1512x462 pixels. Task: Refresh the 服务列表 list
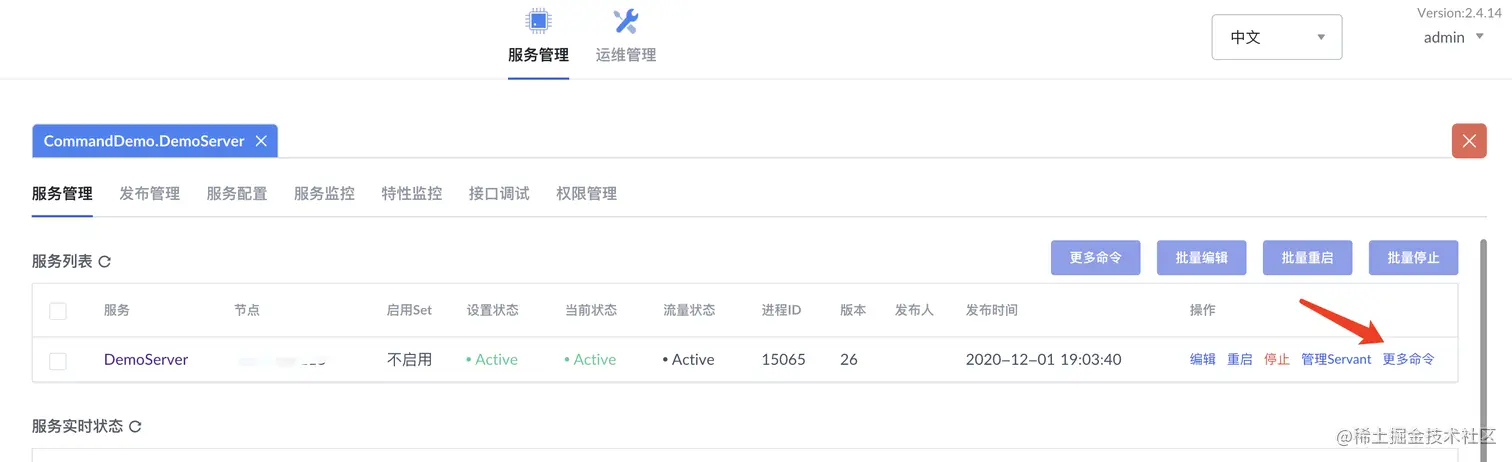(x=104, y=262)
